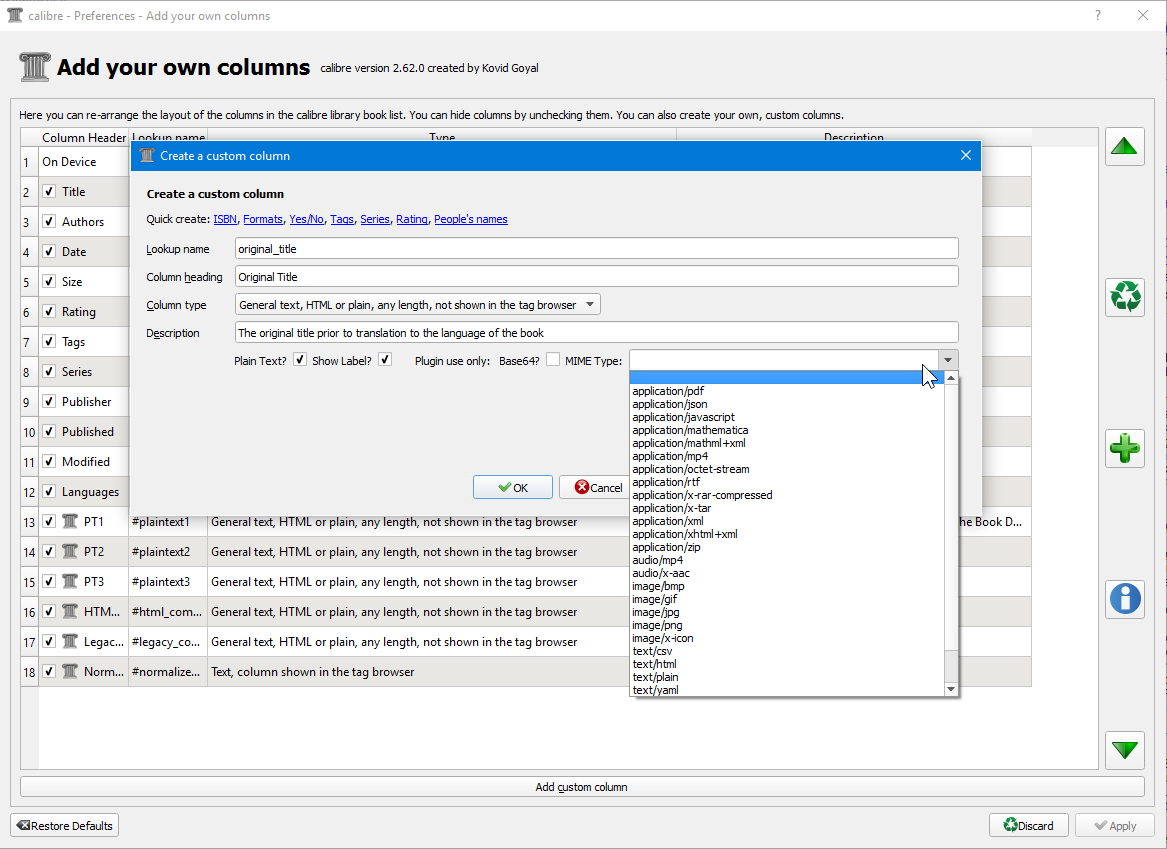Uncheck the Title column checkbox
Viewport: 1167px width, 849px height.
tap(49, 192)
